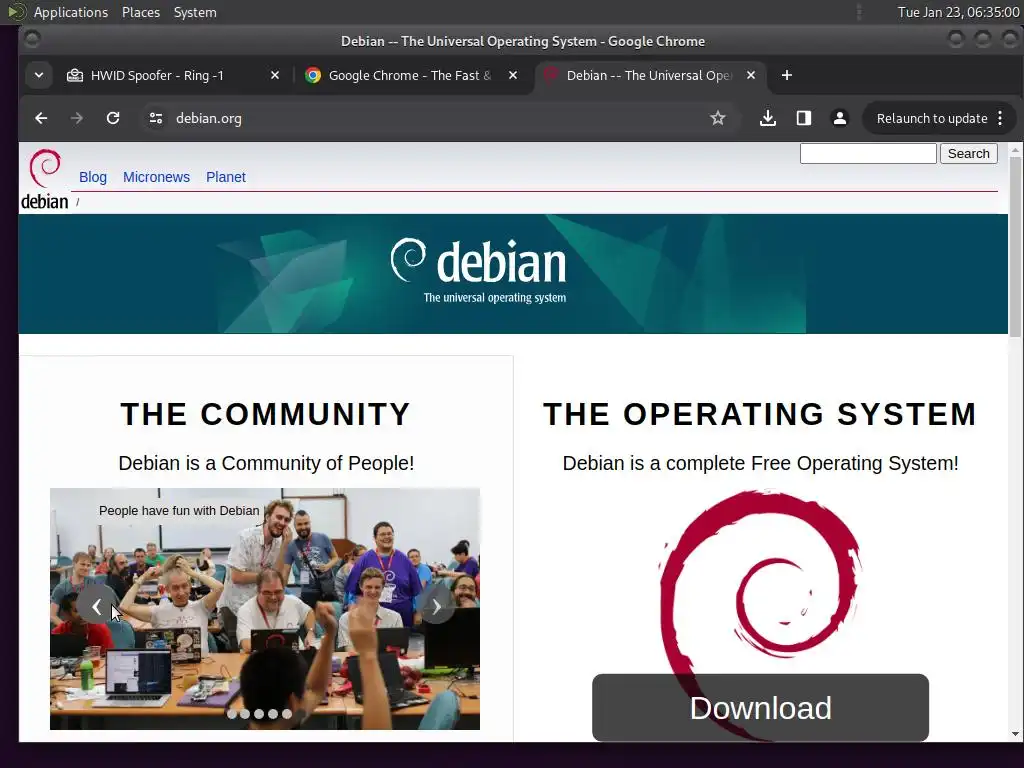Select the third carousel indicator dot
The width and height of the screenshot is (1024, 768).
pyautogui.click(x=259, y=714)
